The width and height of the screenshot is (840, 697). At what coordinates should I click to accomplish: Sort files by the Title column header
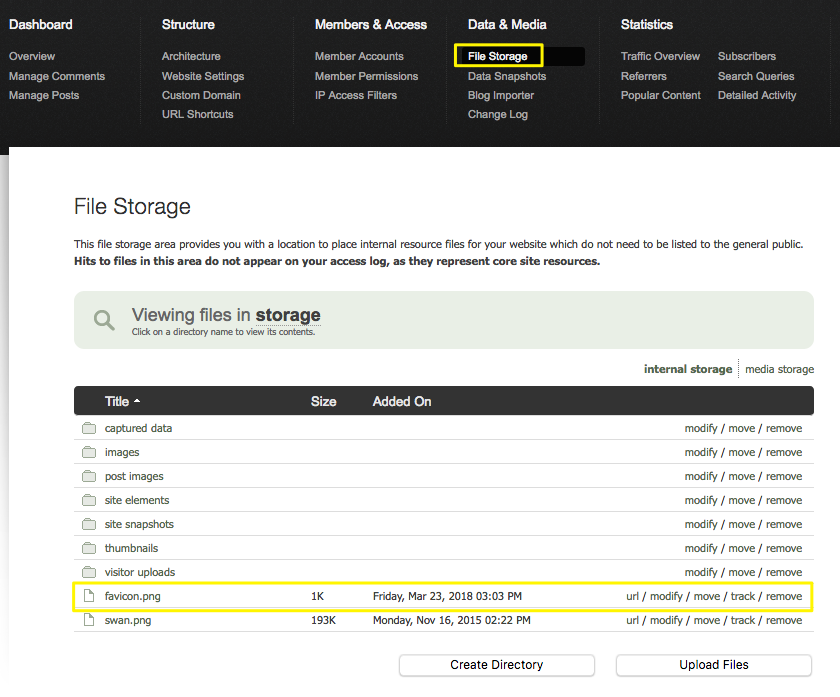click(x=117, y=401)
